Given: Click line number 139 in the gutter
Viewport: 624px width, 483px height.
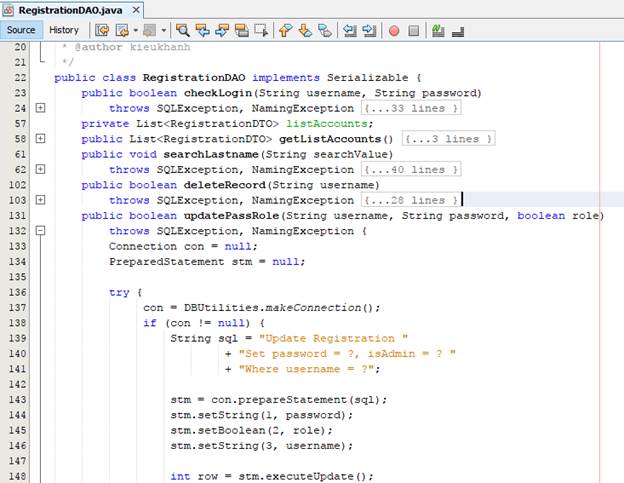Looking at the screenshot, I should pyautogui.click(x=18, y=338).
